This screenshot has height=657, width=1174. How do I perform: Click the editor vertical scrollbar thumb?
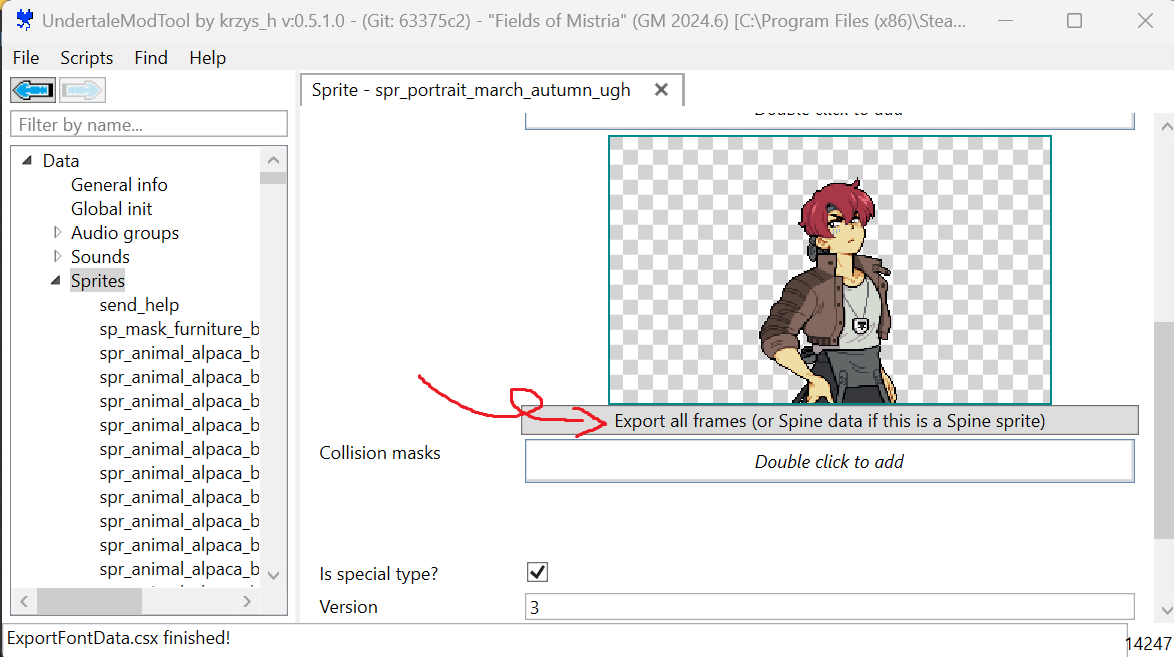click(x=1164, y=429)
